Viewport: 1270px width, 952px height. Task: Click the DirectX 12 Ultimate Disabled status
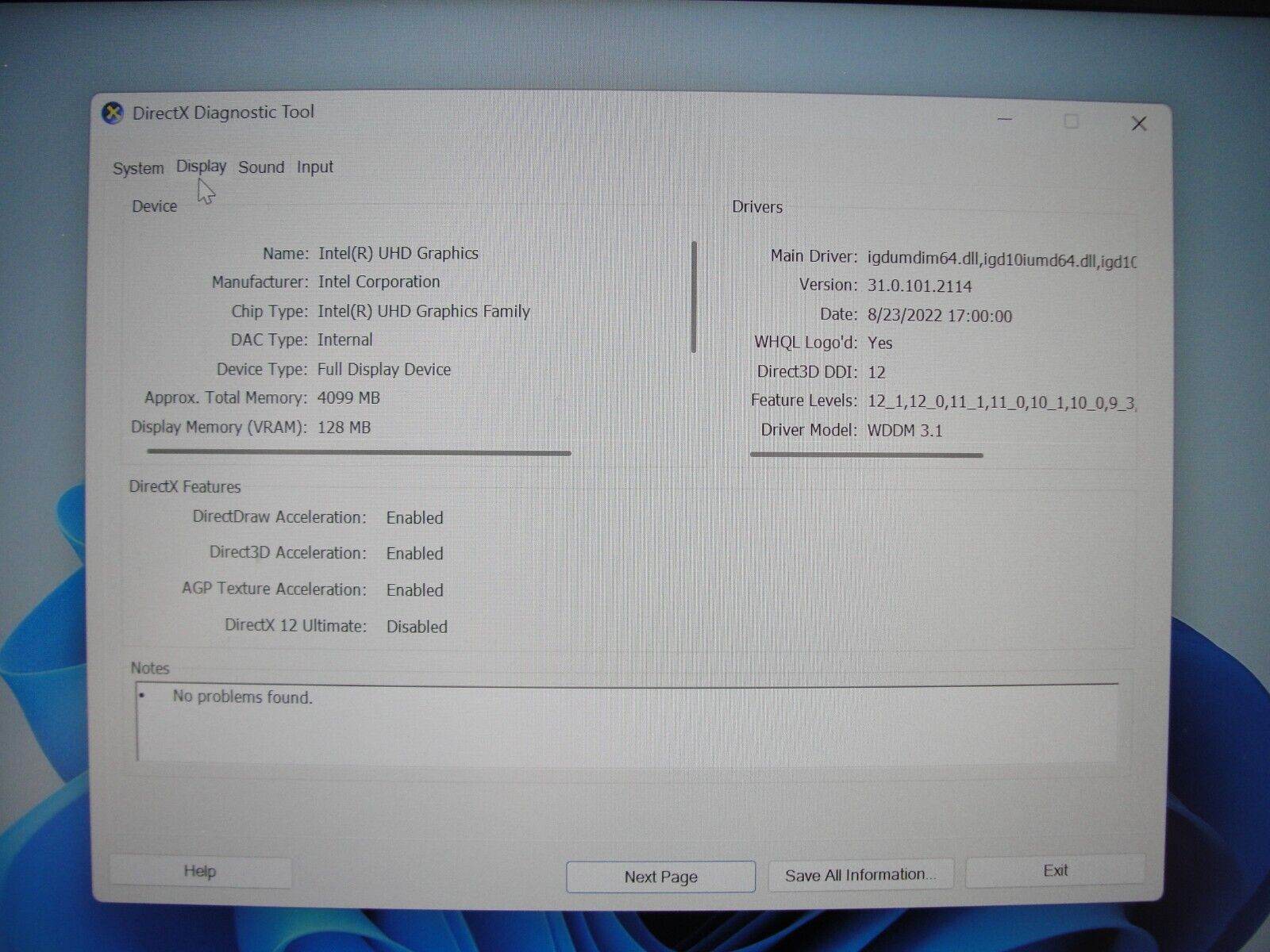tap(416, 627)
